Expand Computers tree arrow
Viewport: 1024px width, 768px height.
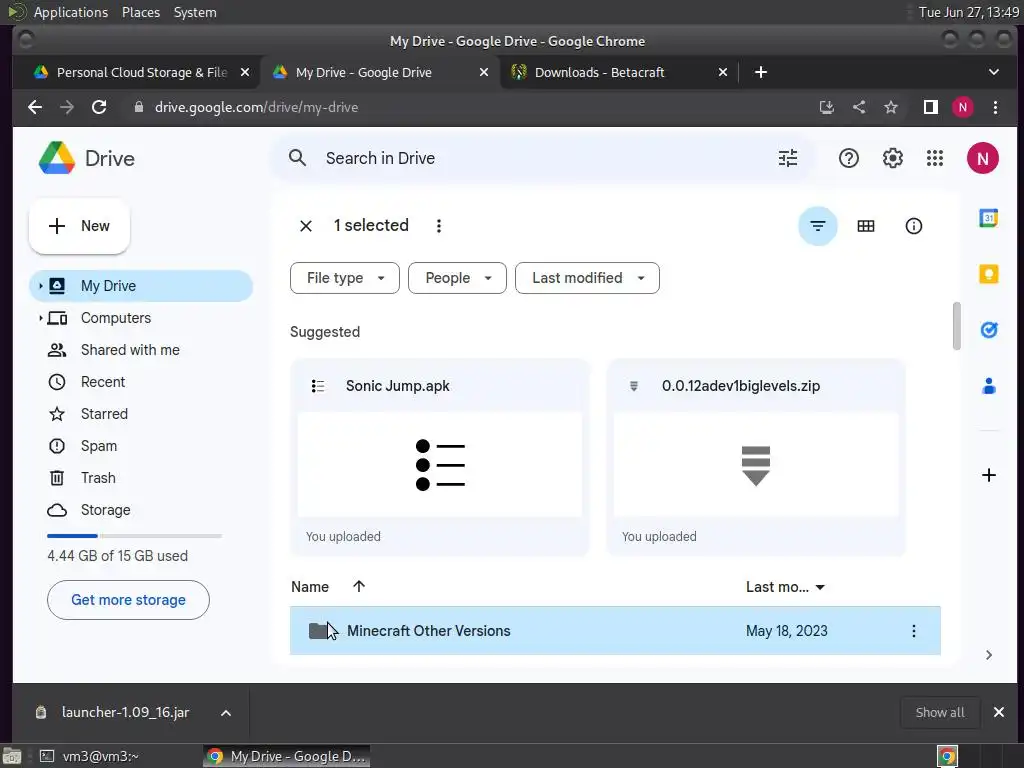tap(40, 318)
